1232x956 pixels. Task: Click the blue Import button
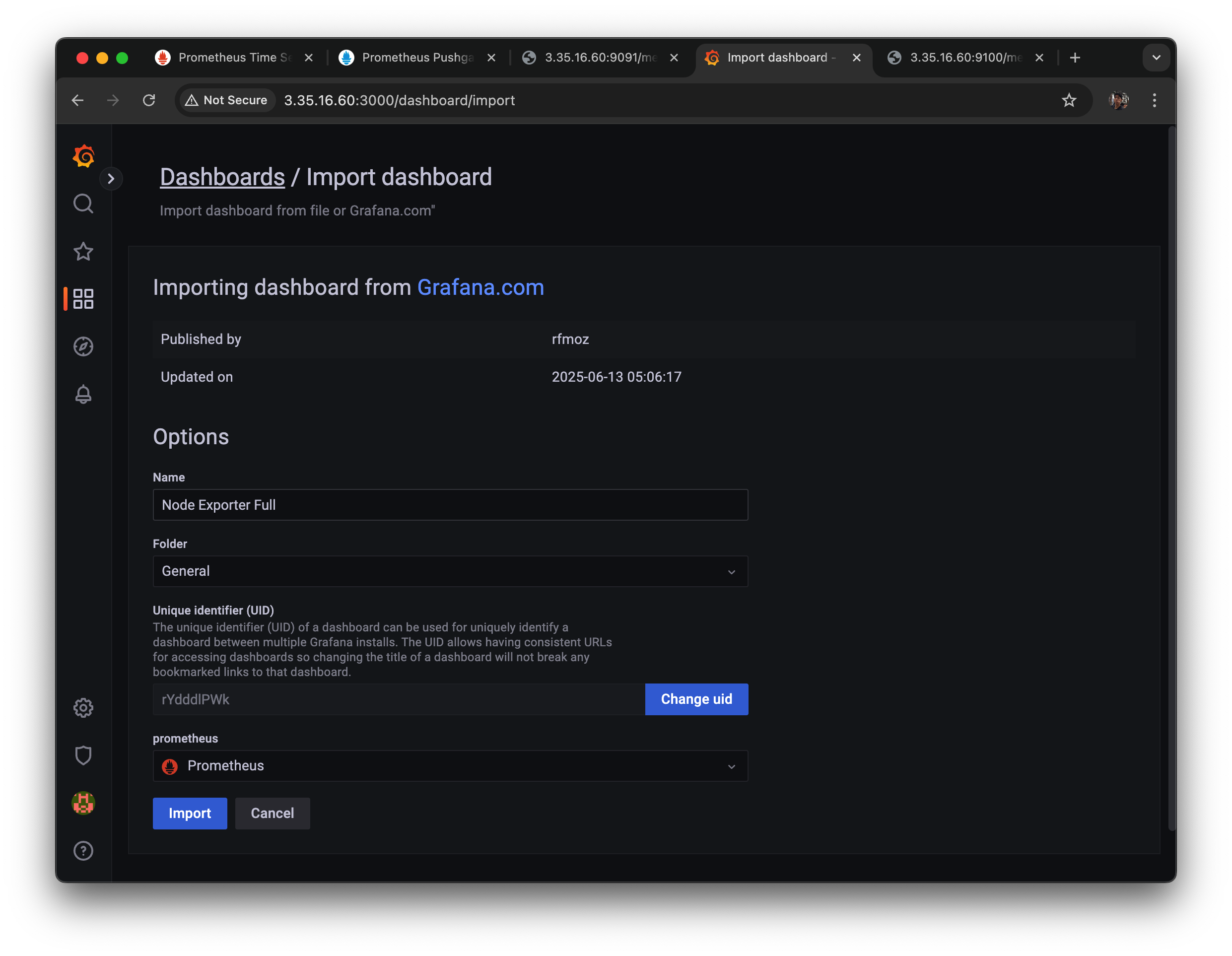click(x=190, y=814)
